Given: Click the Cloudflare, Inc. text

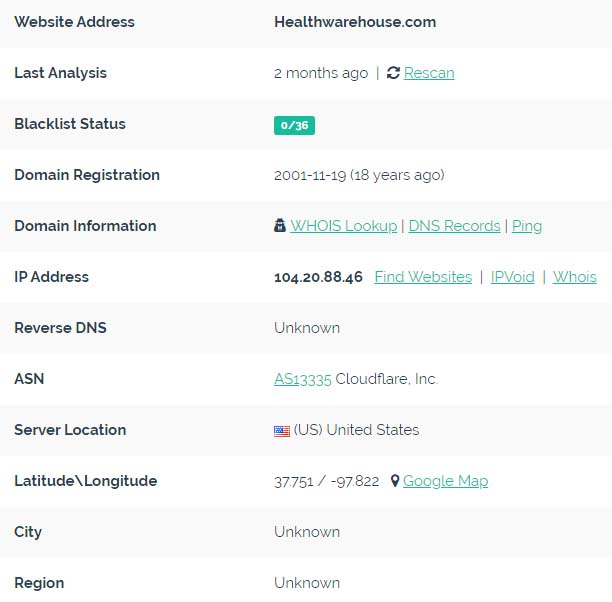Looking at the screenshot, I should click(x=386, y=379).
